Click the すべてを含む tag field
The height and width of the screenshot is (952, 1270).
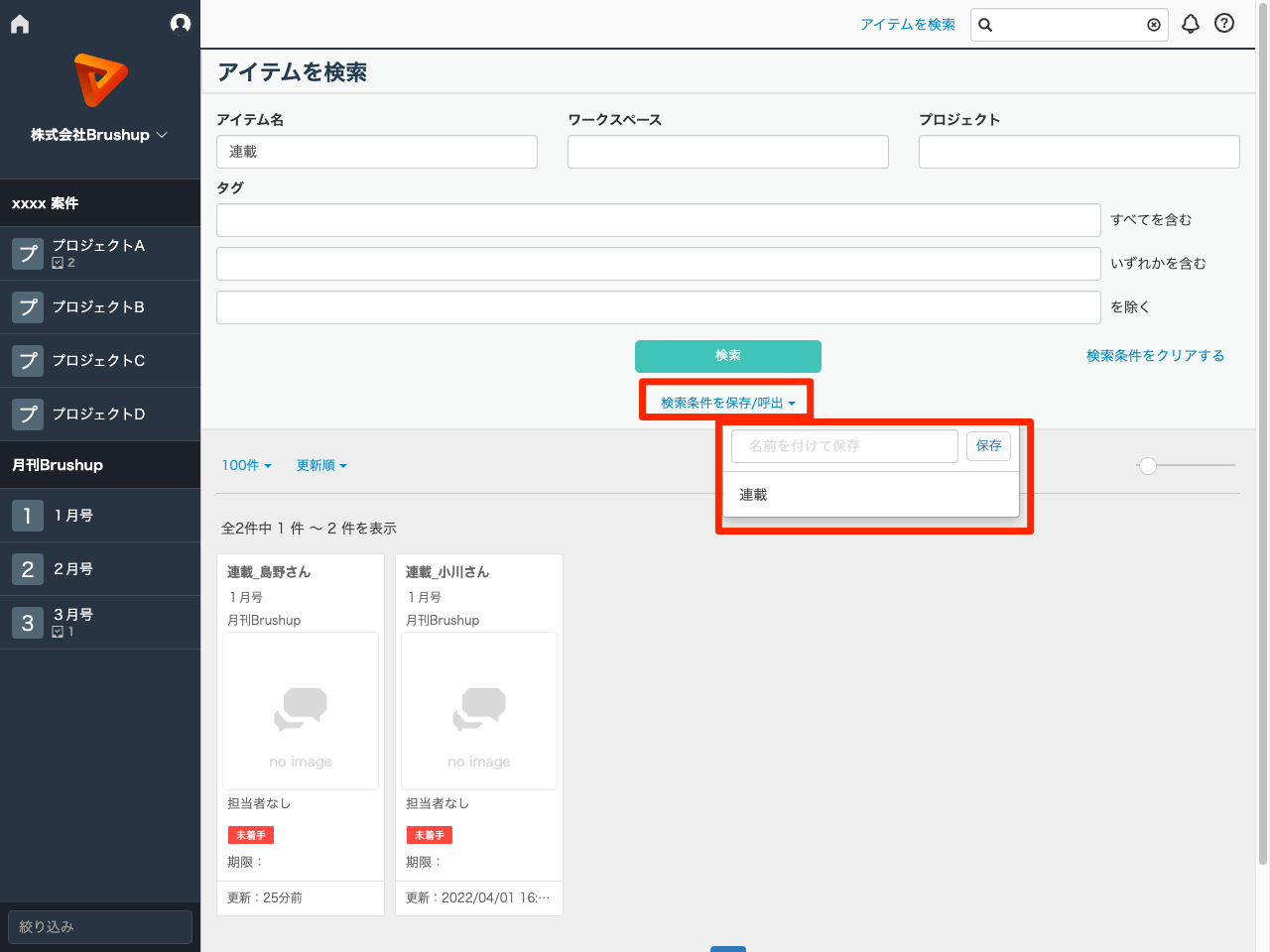tap(659, 220)
